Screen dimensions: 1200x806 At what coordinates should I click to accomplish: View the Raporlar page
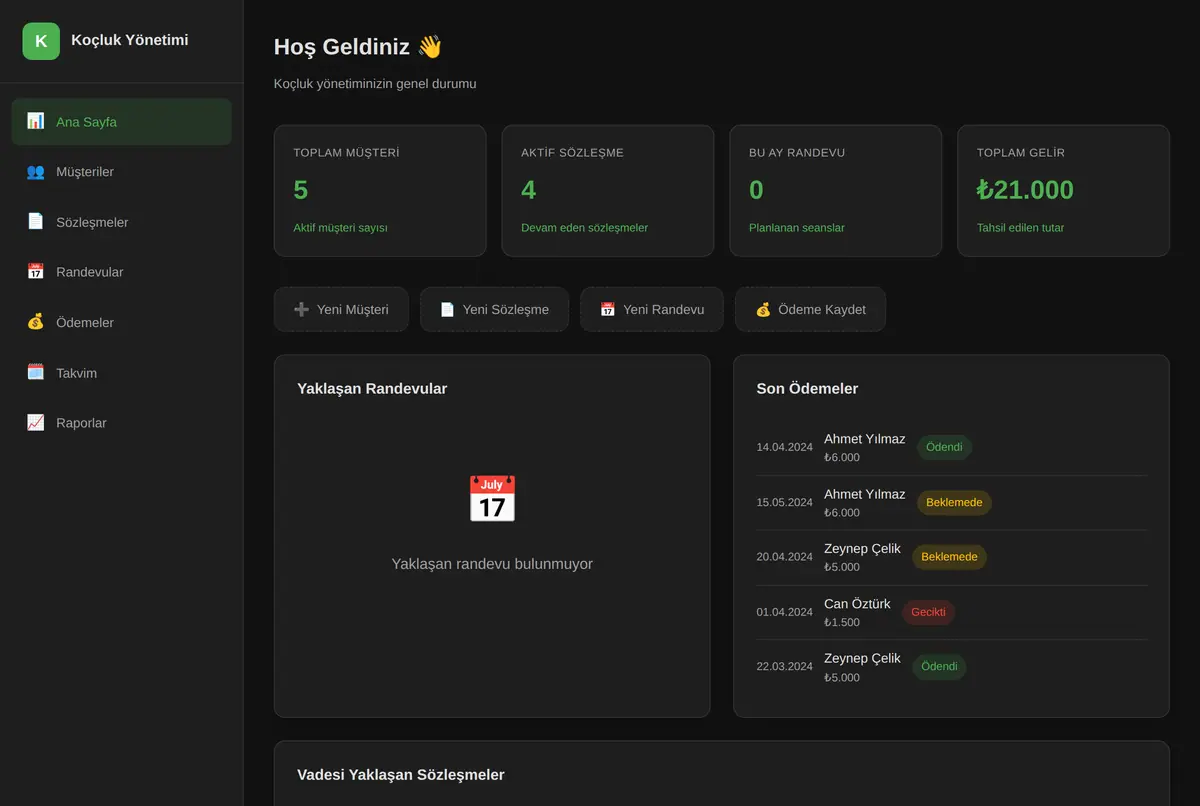(x=122, y=423)
